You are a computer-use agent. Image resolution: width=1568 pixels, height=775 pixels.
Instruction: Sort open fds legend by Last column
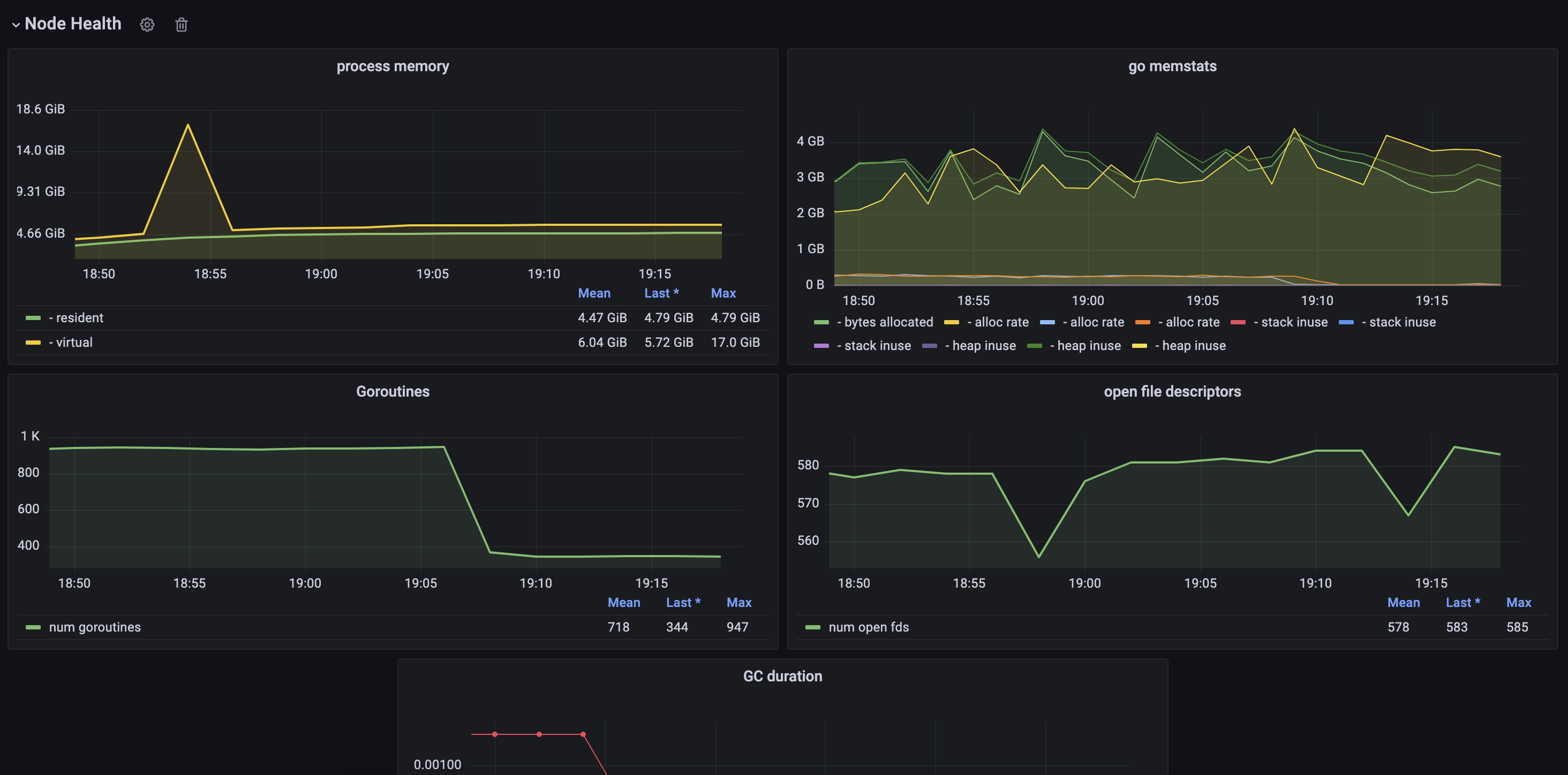click(x=1462, y=602)
